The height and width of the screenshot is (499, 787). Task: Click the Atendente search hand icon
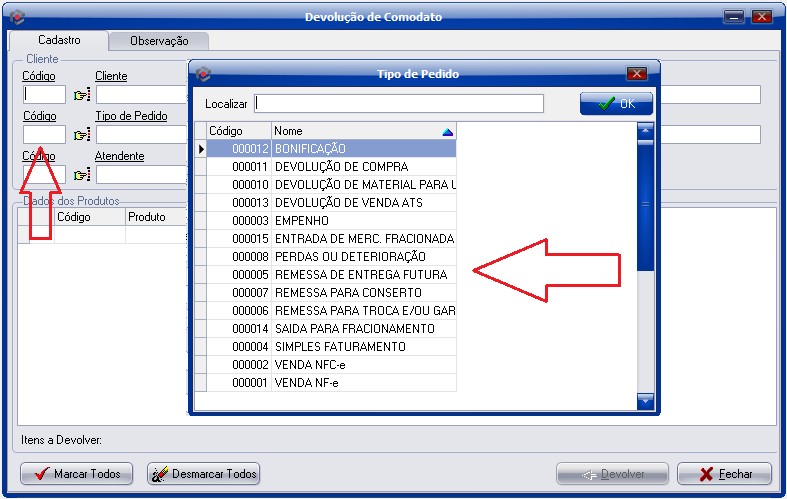[81, 175]
